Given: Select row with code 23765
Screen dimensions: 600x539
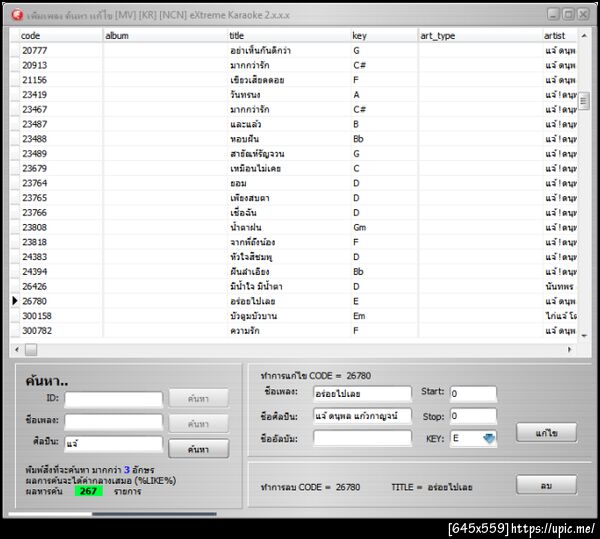Looking at the screenshot, I should [x=293, y=198].
